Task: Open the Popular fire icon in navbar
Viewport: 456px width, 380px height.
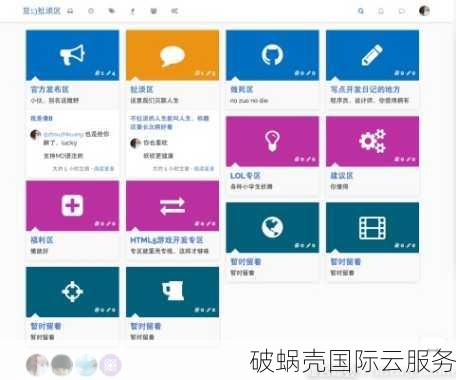Action: (133, 11)
